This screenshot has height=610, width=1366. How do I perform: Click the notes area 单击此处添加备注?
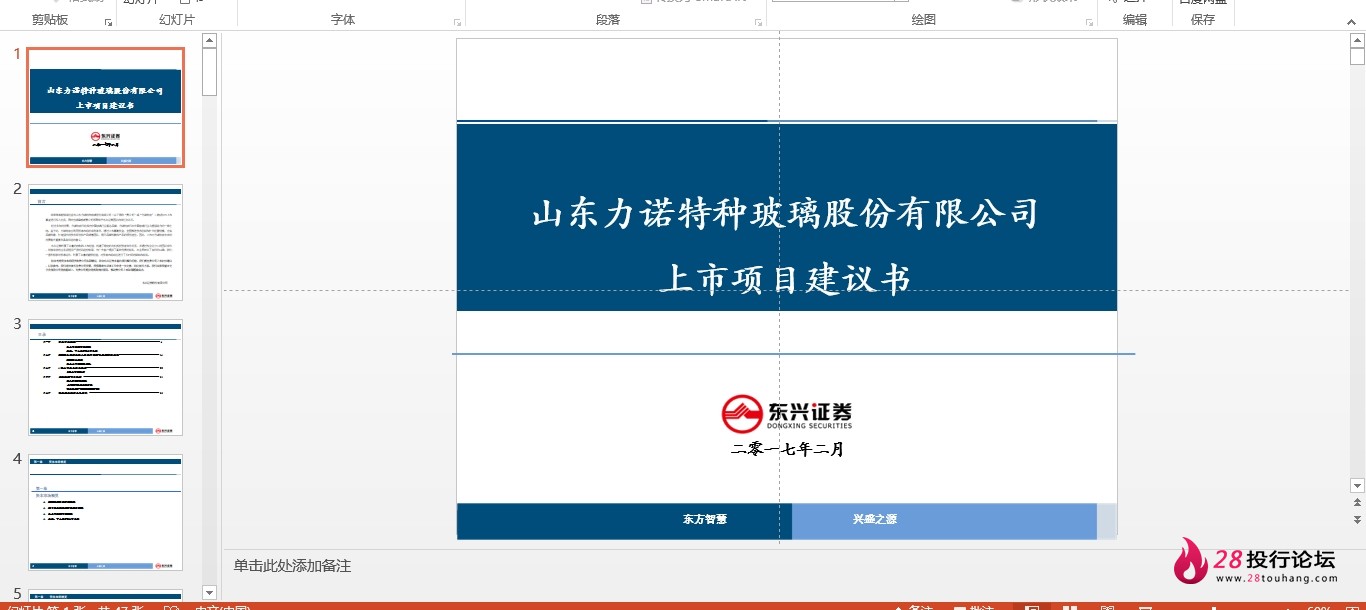pyautogui.click(x=292, y=566)
